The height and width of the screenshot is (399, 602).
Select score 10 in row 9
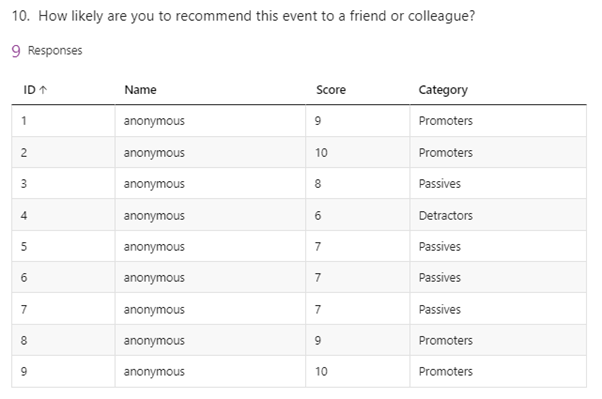tap(321, 372)
